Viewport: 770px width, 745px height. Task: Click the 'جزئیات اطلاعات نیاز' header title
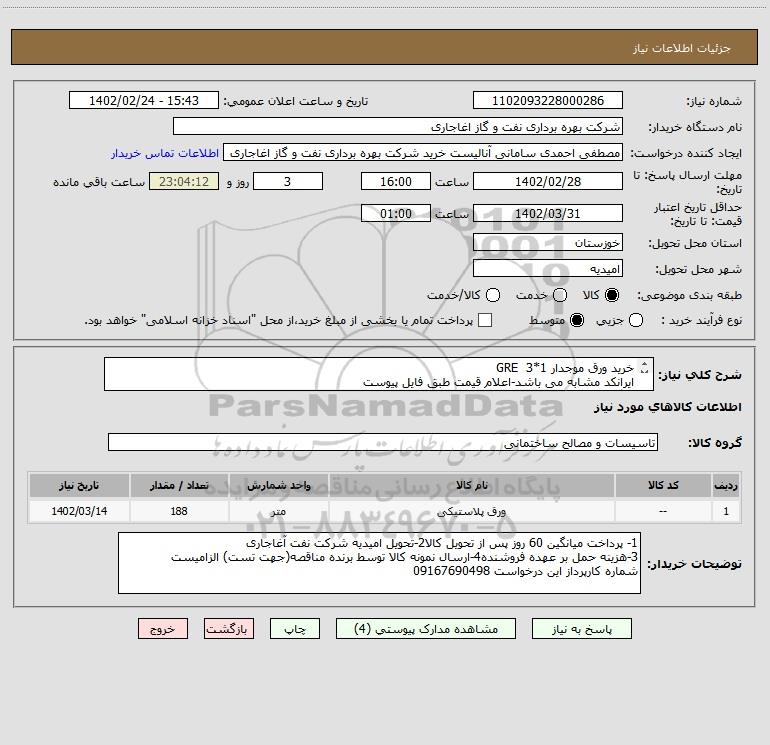(x=681, y=48)
